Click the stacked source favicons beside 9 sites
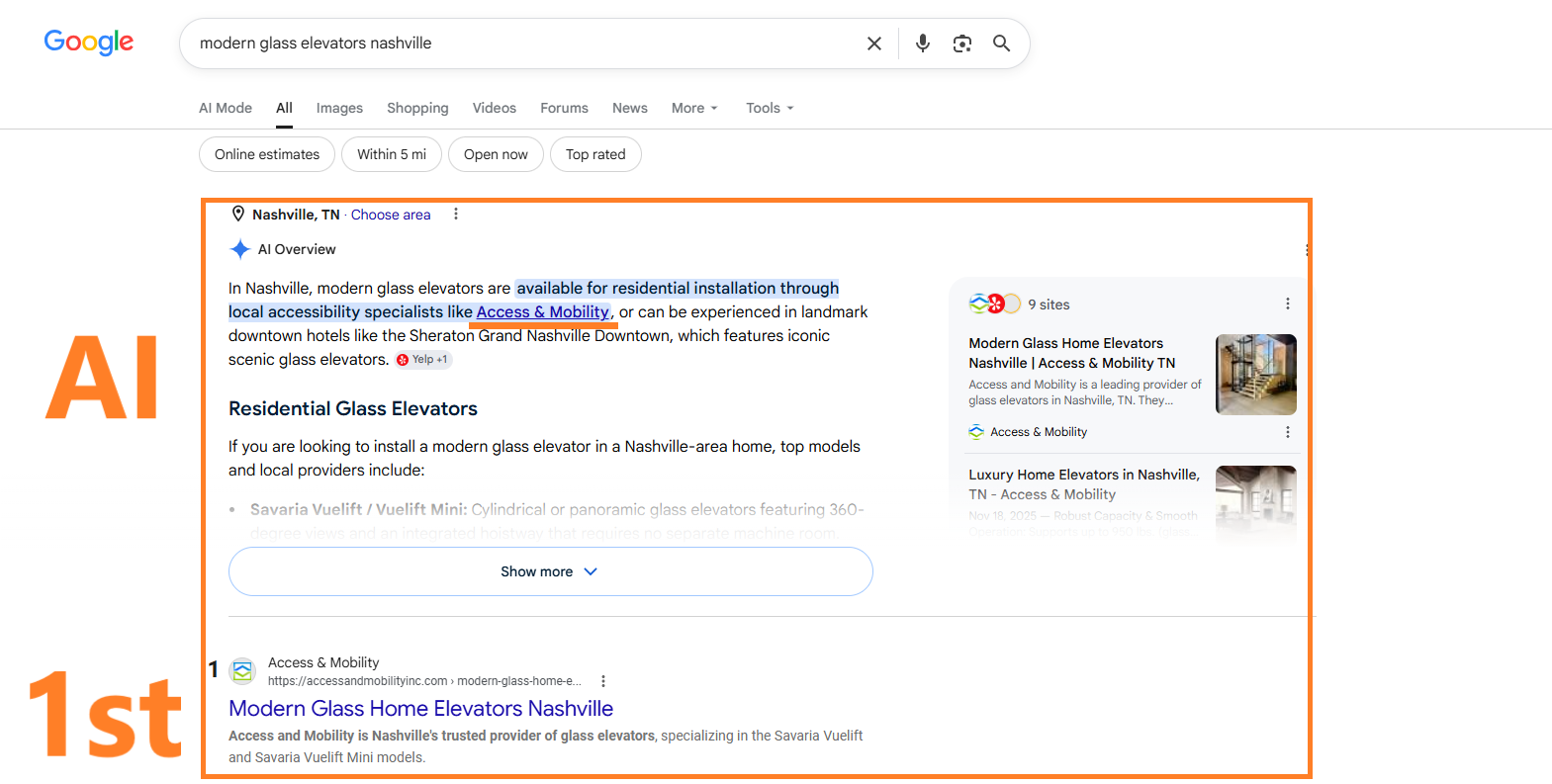The width and height of the screenshot is (1552, 784). click(994, 304)
